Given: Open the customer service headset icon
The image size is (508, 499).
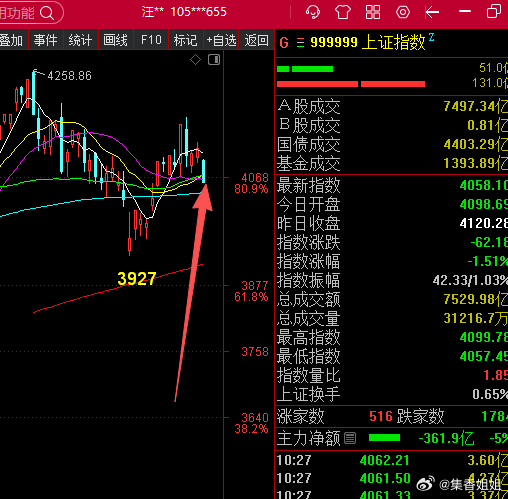Looking at the screenshot, I should pos(313,12).
